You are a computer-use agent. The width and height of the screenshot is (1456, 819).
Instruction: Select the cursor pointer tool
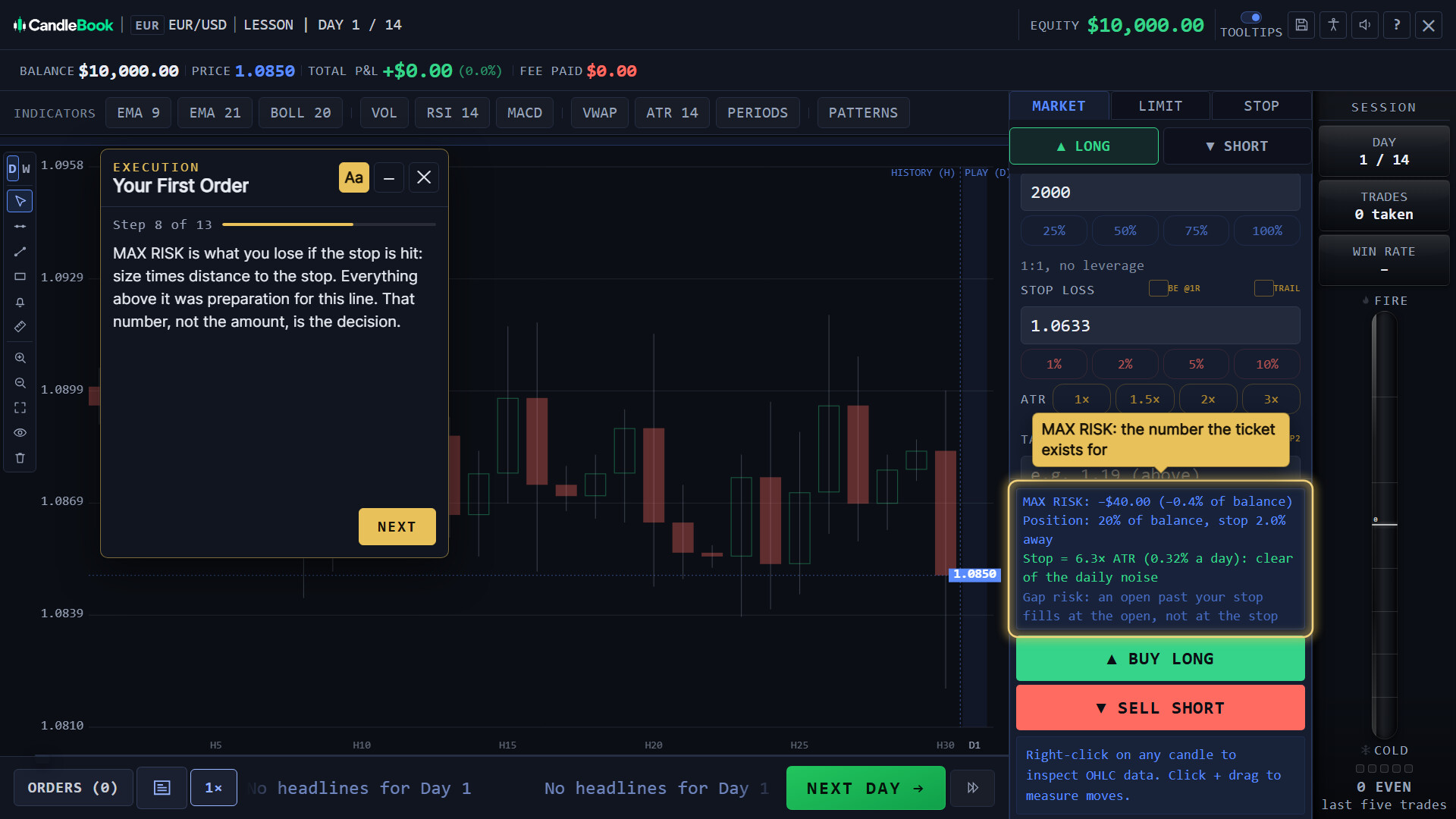pyautogui.click(x=20, y=201)
